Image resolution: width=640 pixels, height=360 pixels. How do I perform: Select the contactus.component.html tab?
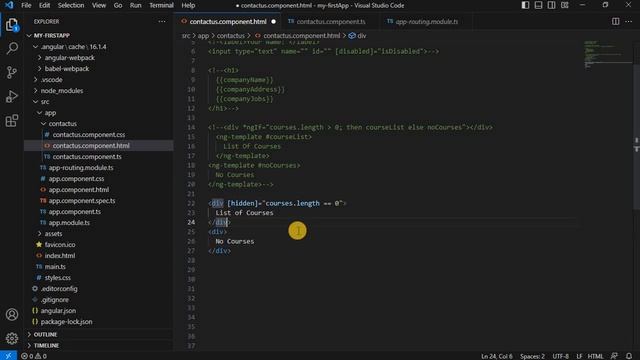pyautogui.click(x=228, y=21)
